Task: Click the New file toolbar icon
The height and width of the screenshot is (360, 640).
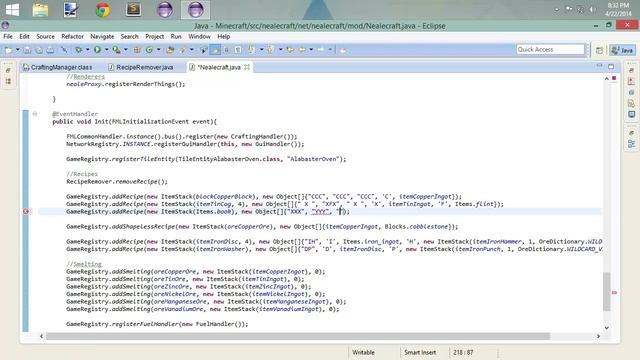Action: pyautogui.click(x=8, y=50)
